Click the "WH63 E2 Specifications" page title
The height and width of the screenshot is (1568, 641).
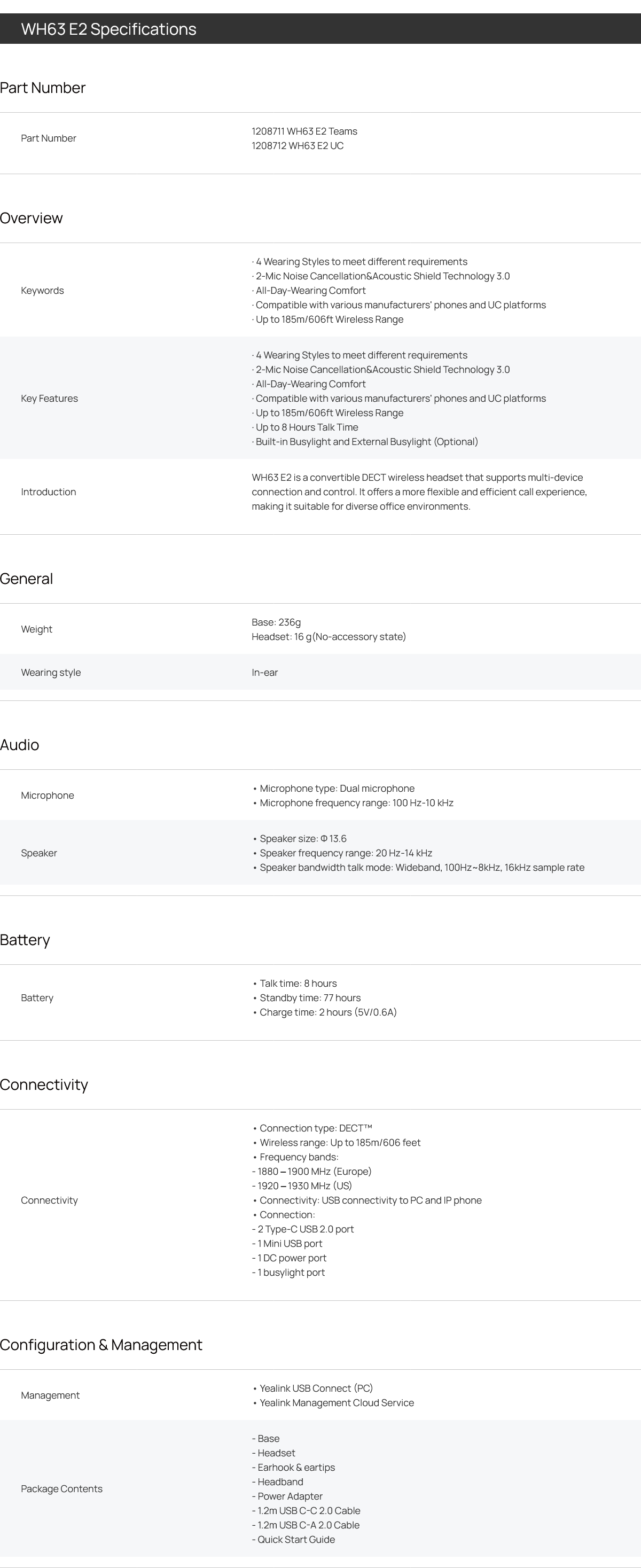tap(108, 29)
